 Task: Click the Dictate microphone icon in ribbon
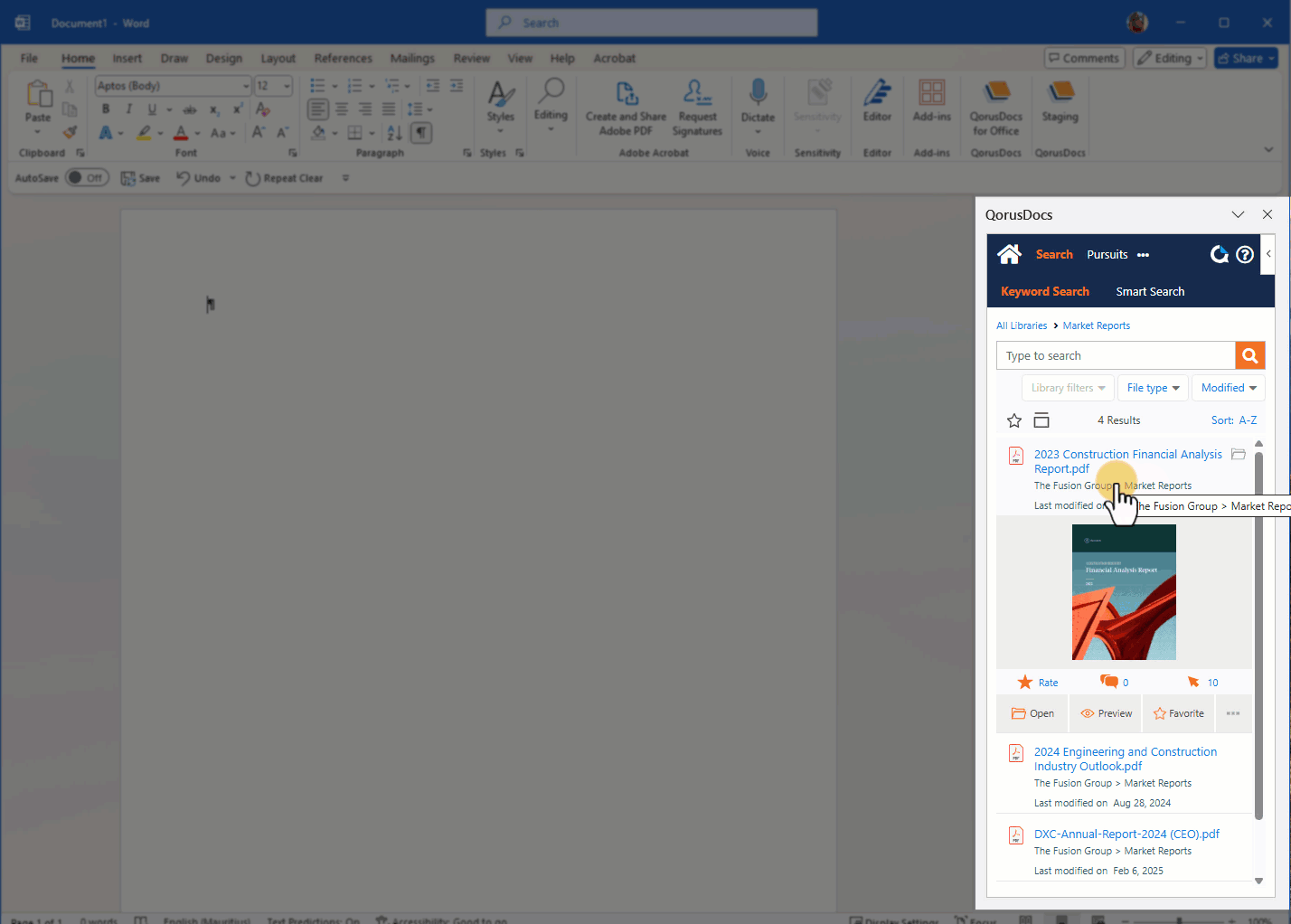[759, 93]
